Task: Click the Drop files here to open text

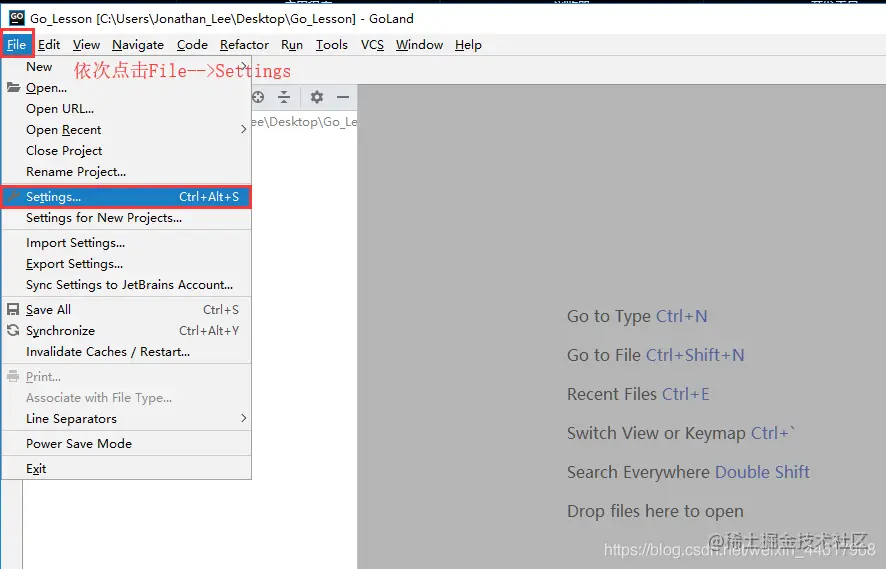Action: pos(655,511)
